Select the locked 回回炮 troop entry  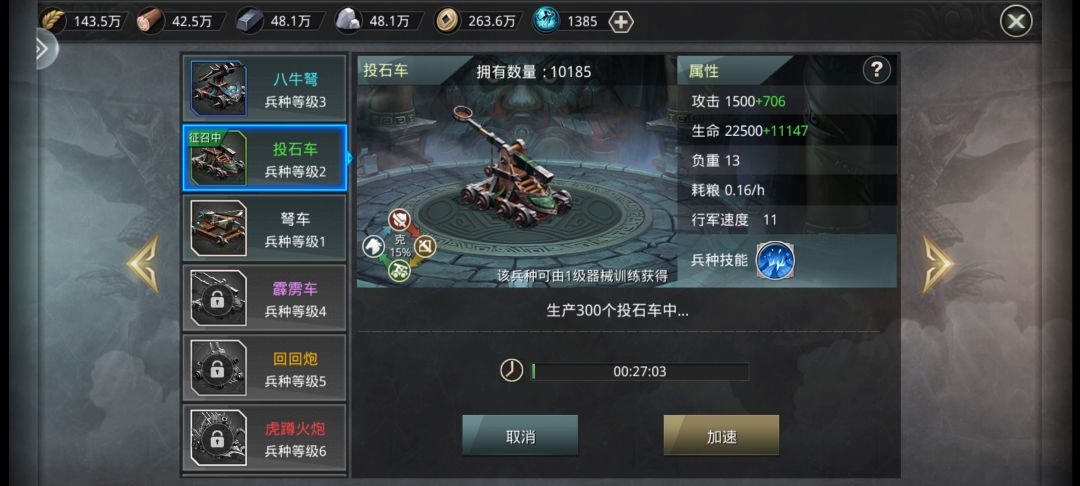click(x=264, y=368)
